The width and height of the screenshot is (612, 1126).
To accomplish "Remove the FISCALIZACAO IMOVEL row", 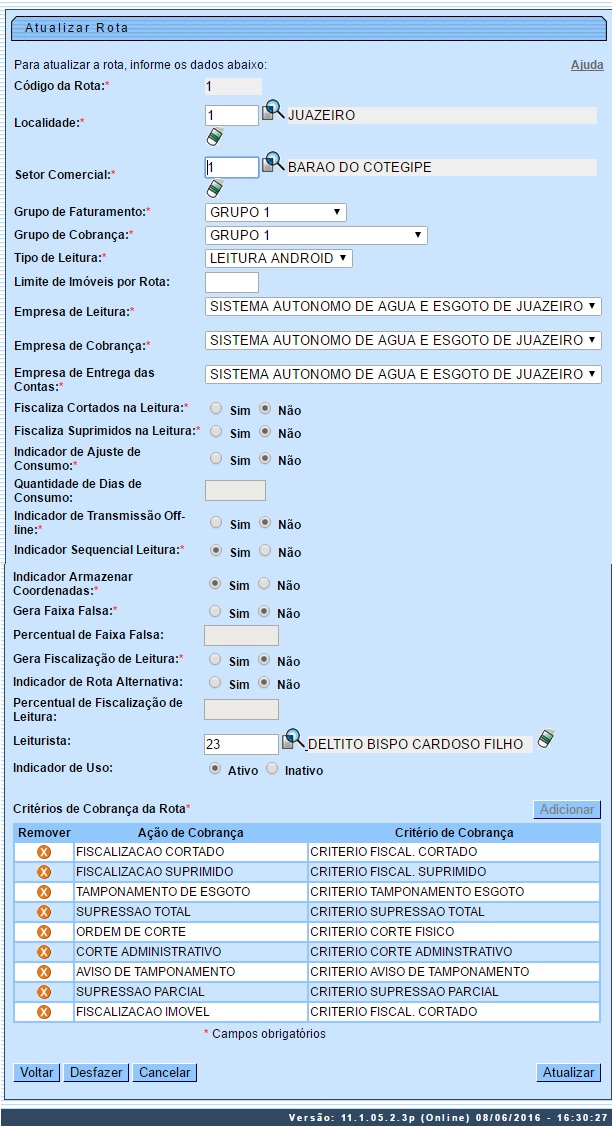I will click(44, 1012).
